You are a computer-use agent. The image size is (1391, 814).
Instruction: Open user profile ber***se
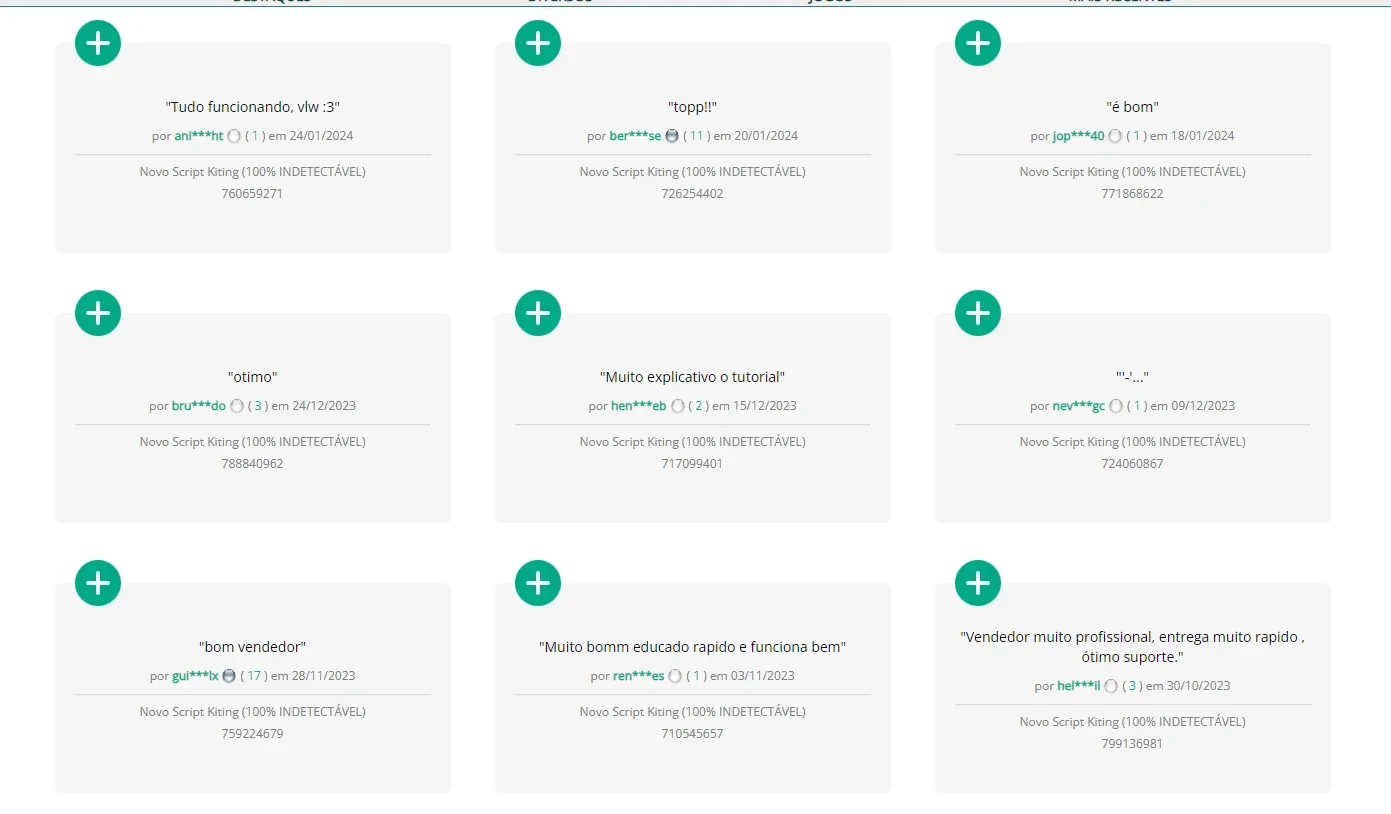click(x=636, y=136)
